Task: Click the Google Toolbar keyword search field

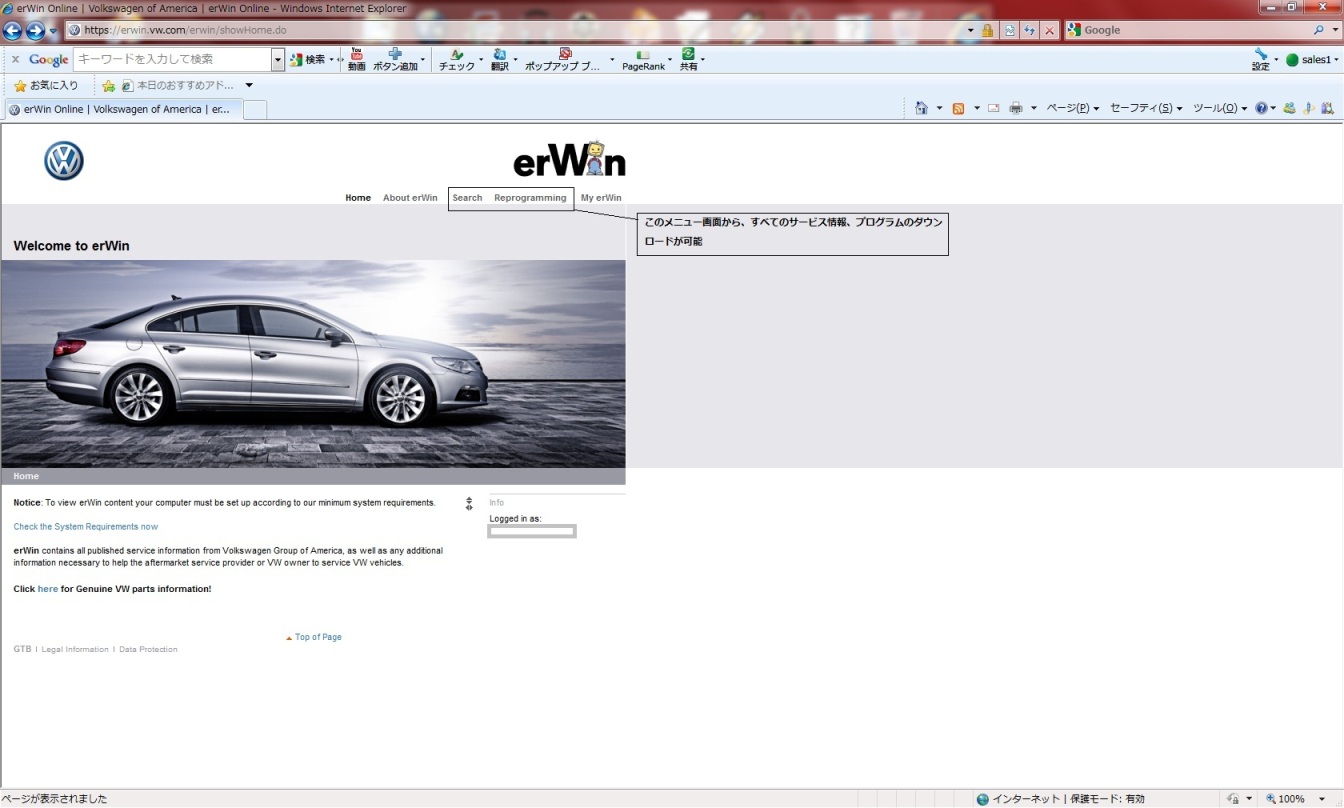Action: click(172, 60)
